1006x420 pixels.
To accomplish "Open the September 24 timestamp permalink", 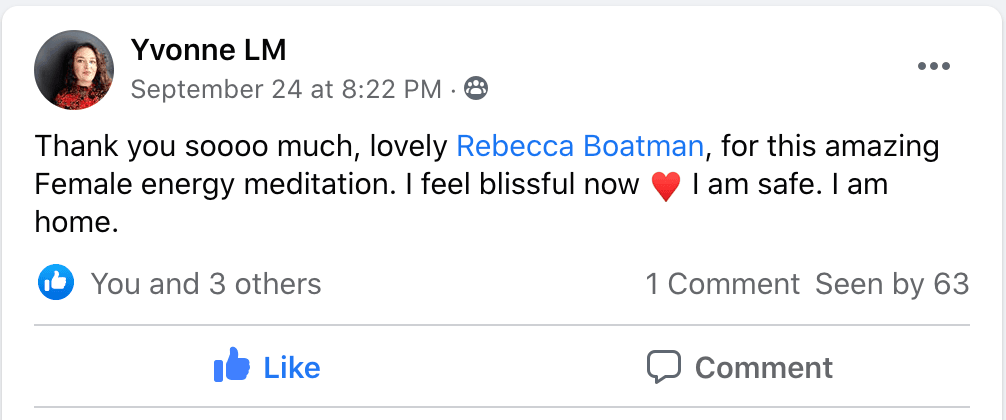I will click(286, 90).
